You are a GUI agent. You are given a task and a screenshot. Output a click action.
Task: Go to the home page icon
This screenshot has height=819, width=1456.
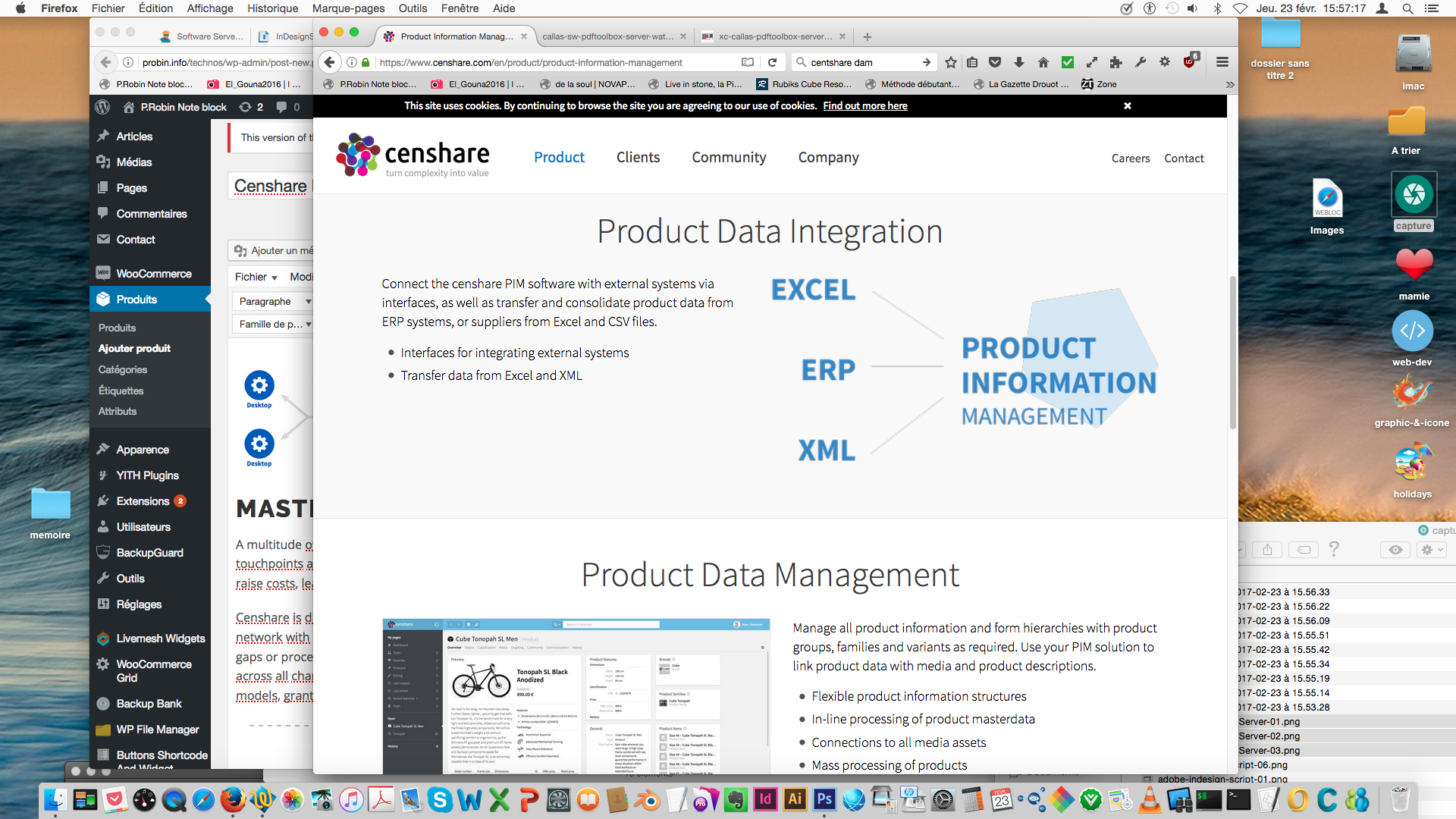click(1043, 62)
